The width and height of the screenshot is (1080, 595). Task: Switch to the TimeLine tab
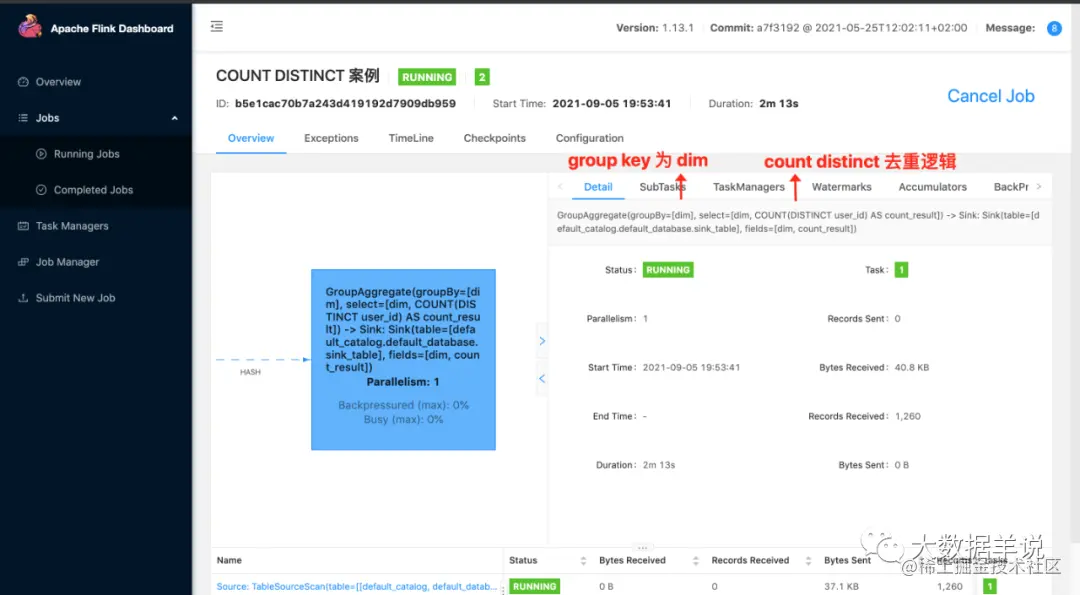click(x=411, y=138)
